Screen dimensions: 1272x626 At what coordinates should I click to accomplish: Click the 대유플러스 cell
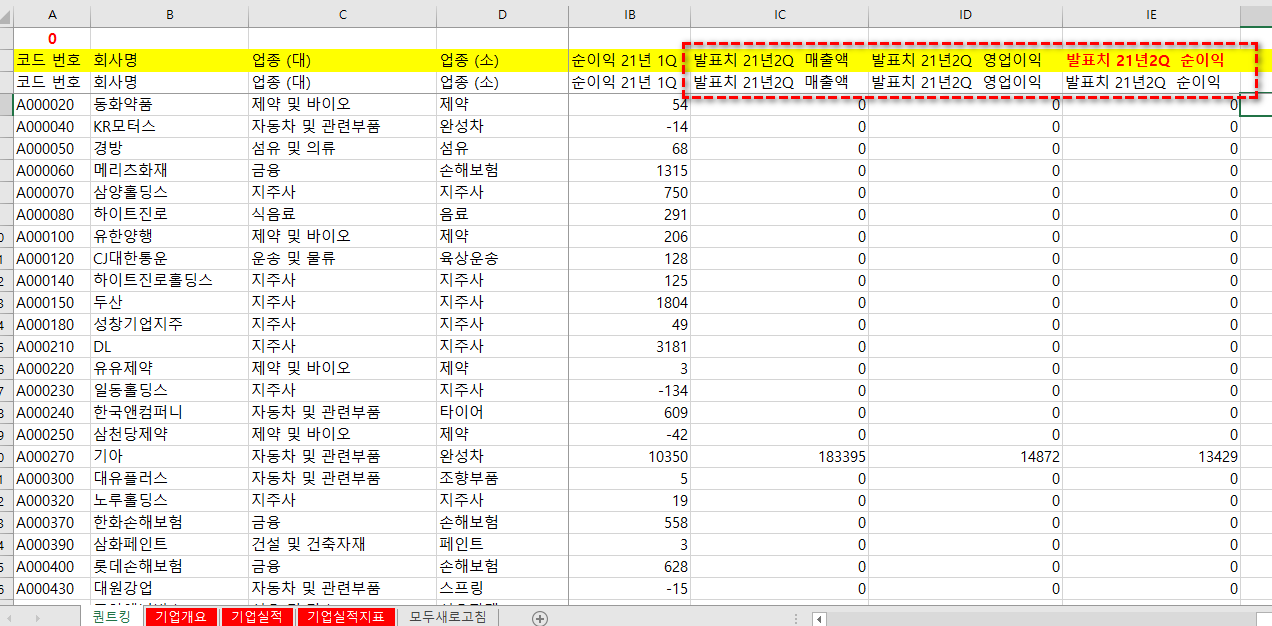[169, 478]
